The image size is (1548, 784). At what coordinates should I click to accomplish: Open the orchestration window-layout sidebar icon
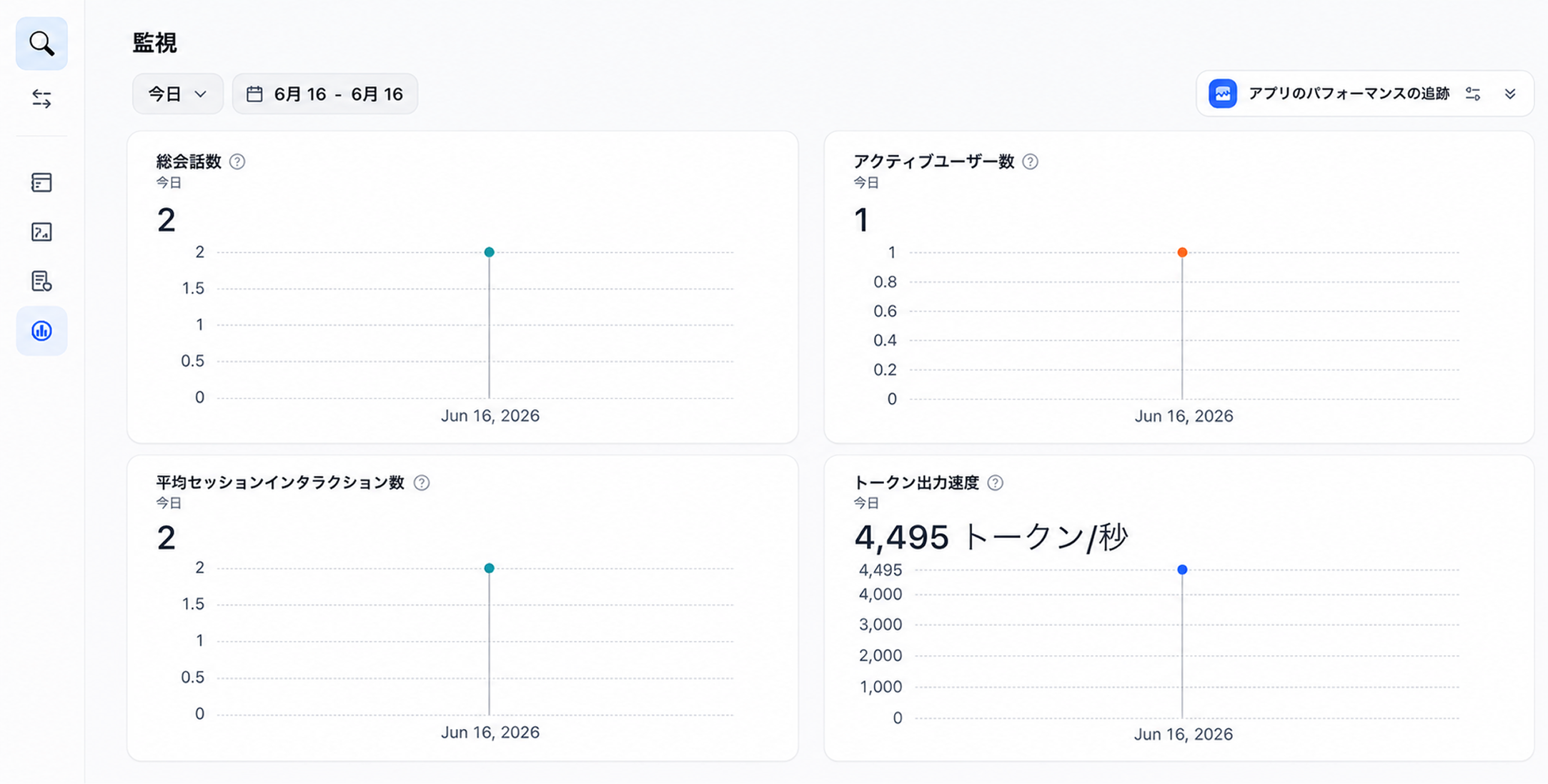click(x=41, y=182)
